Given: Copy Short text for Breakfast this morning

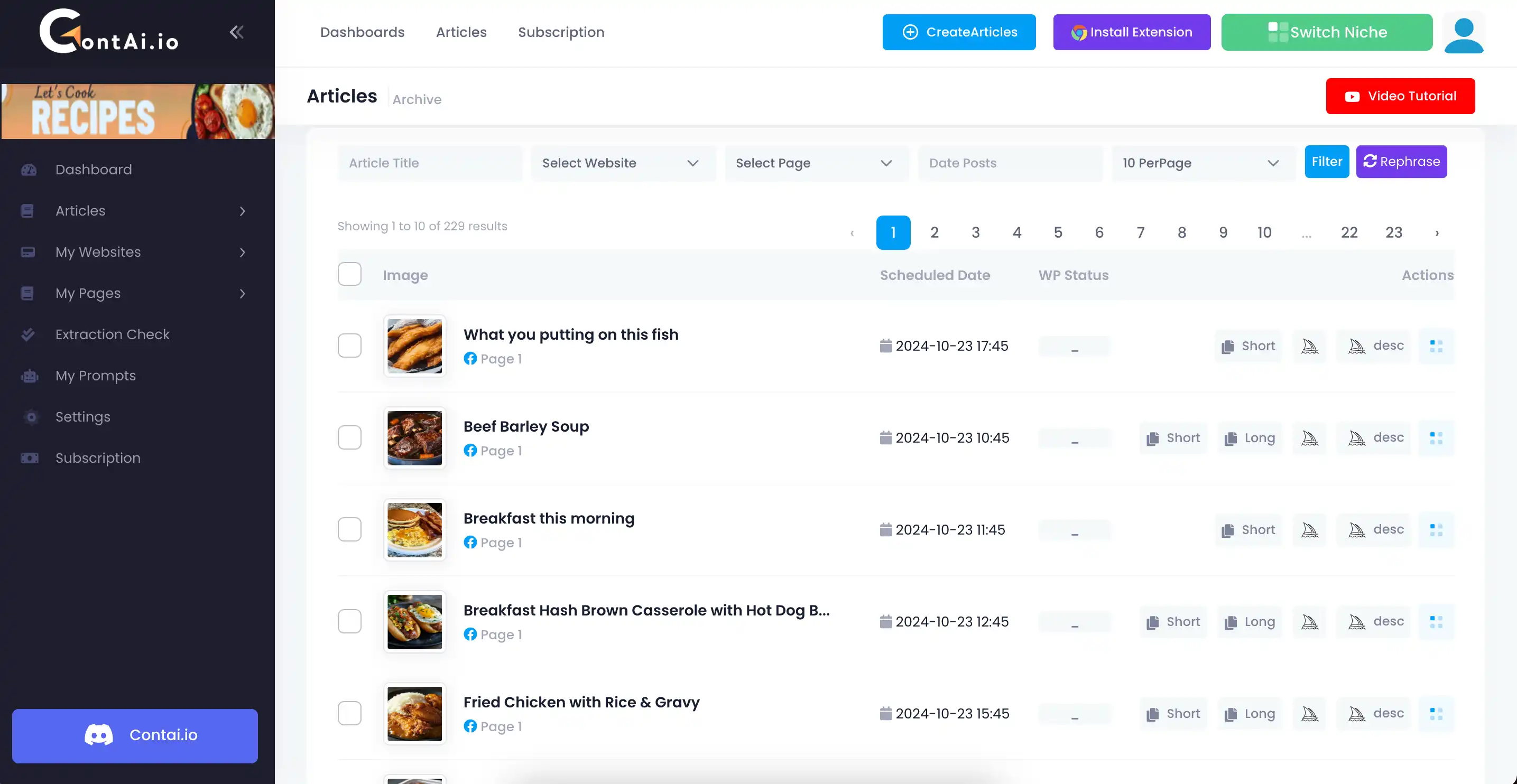Looking at the screenshot, I should click(1248, 530).
